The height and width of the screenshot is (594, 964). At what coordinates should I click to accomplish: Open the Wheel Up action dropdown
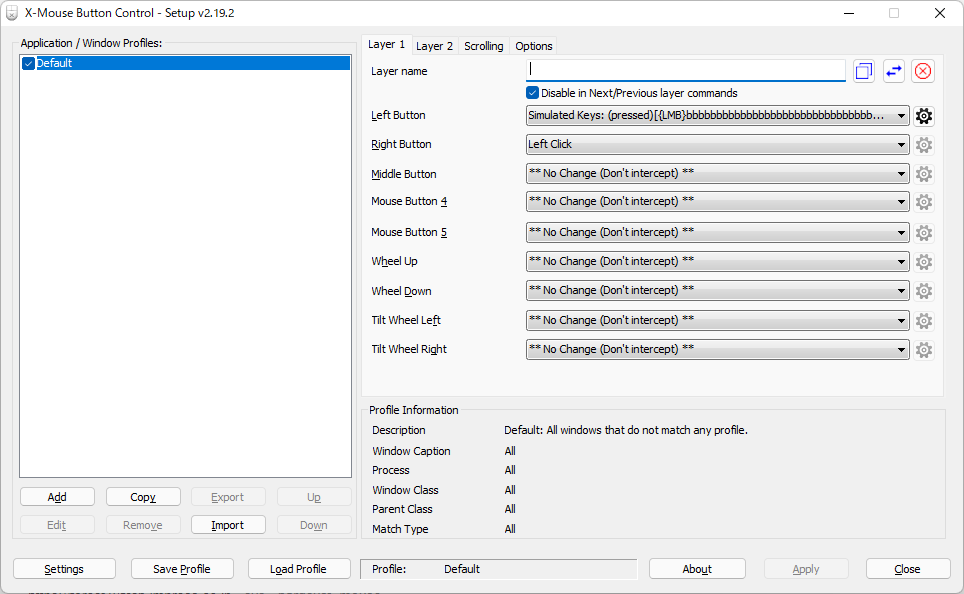click(x=717, y=261)
